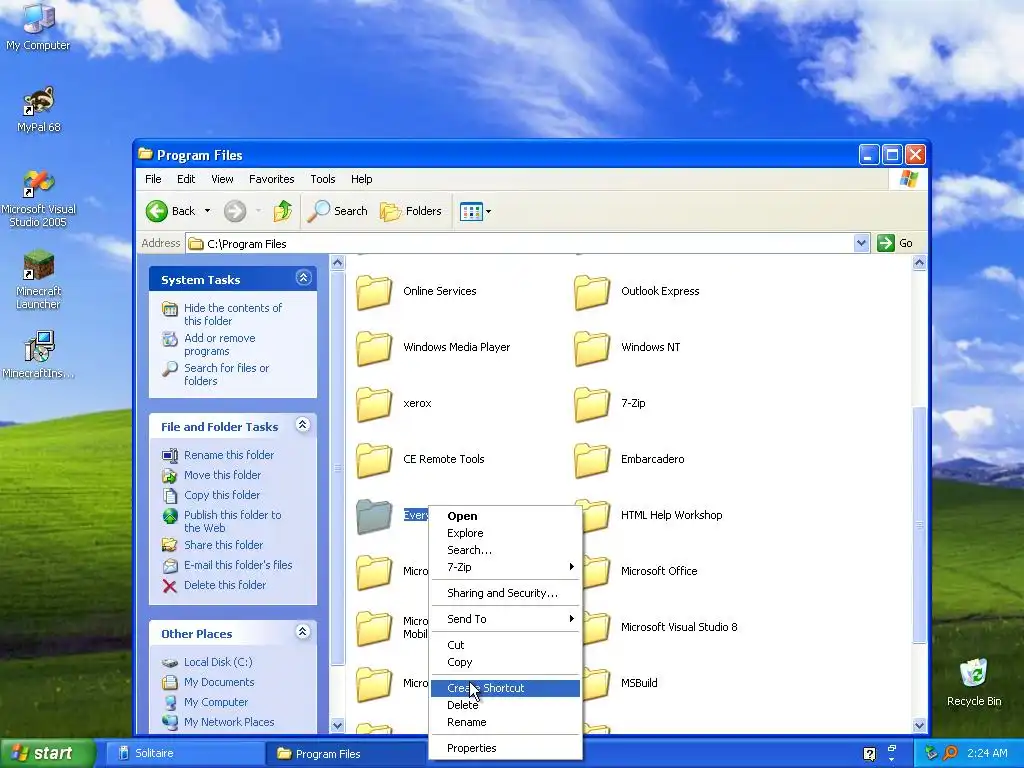1024x768 pixels.
Task: Select the 7-Zip folder icon
Action: (592, 404)
